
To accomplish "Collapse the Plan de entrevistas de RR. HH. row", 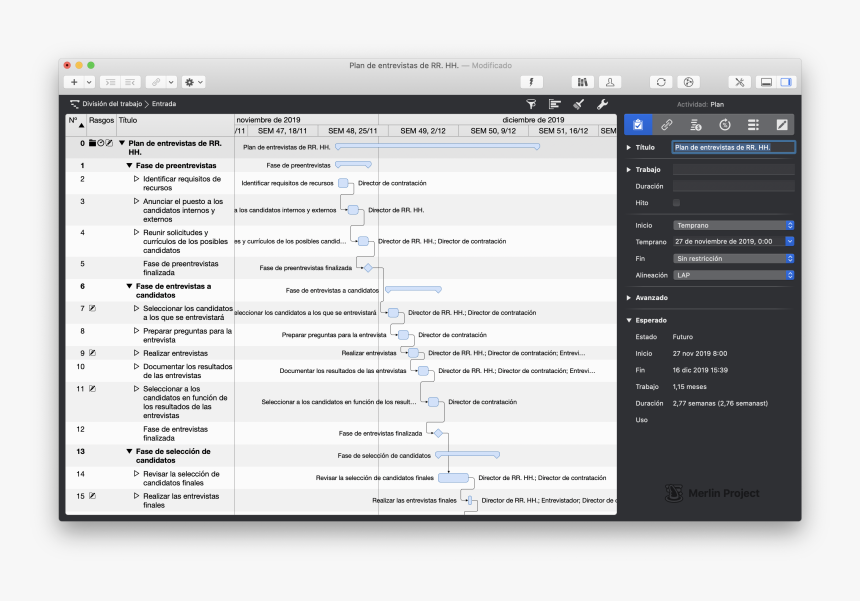I will [x=122, y=143].
